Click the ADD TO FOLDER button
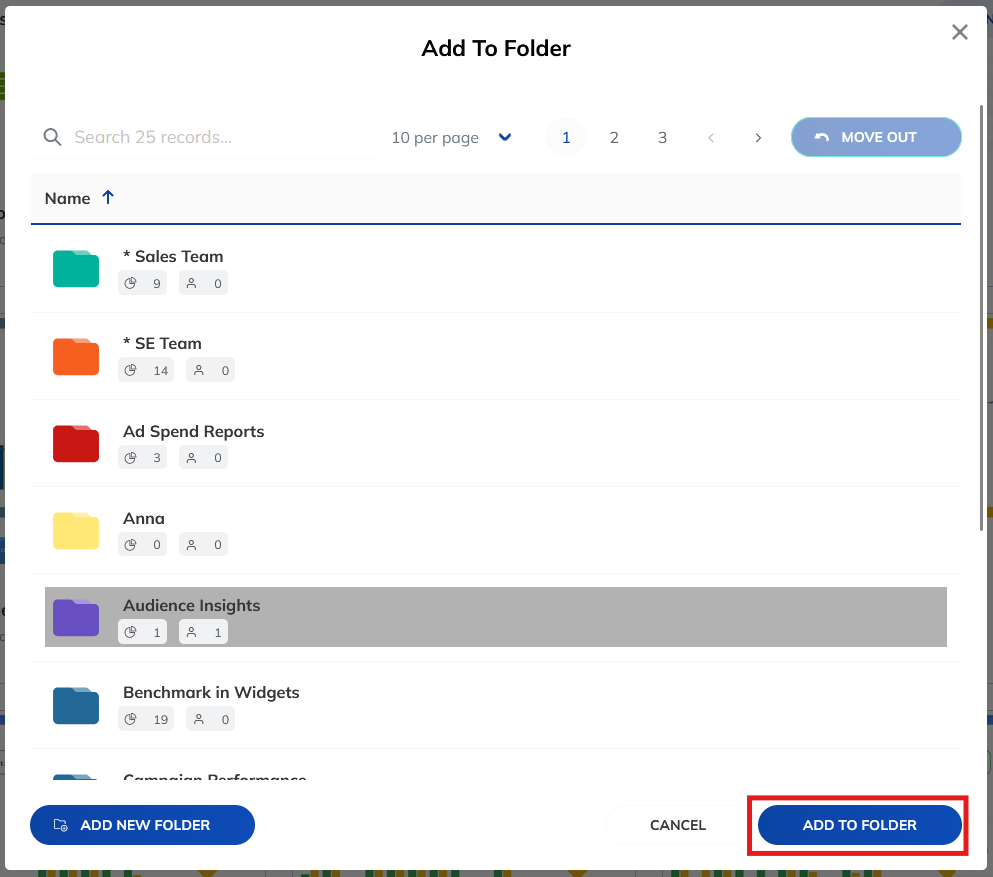Viewport: 993px width, 877px height. 859,825
